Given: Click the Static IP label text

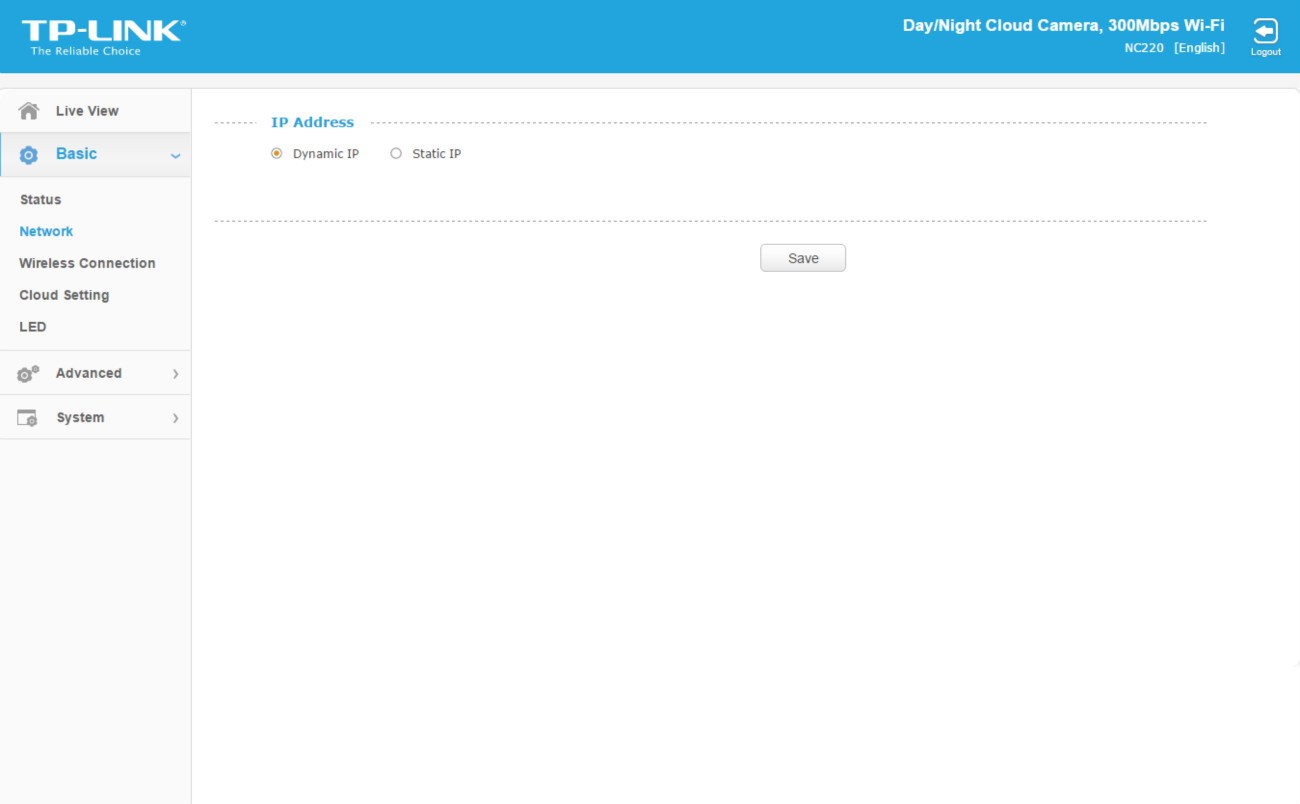Looking at the screenshot, I should pyautogui.click(x=436, y=154).
